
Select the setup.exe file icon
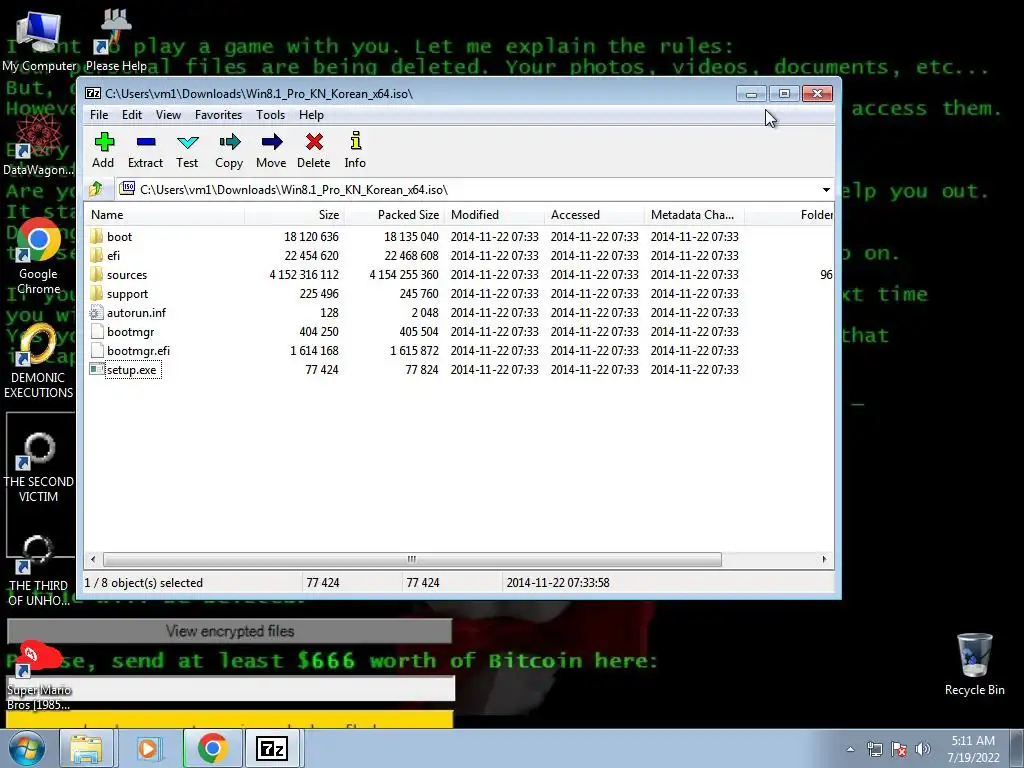(x=97, y=370)
